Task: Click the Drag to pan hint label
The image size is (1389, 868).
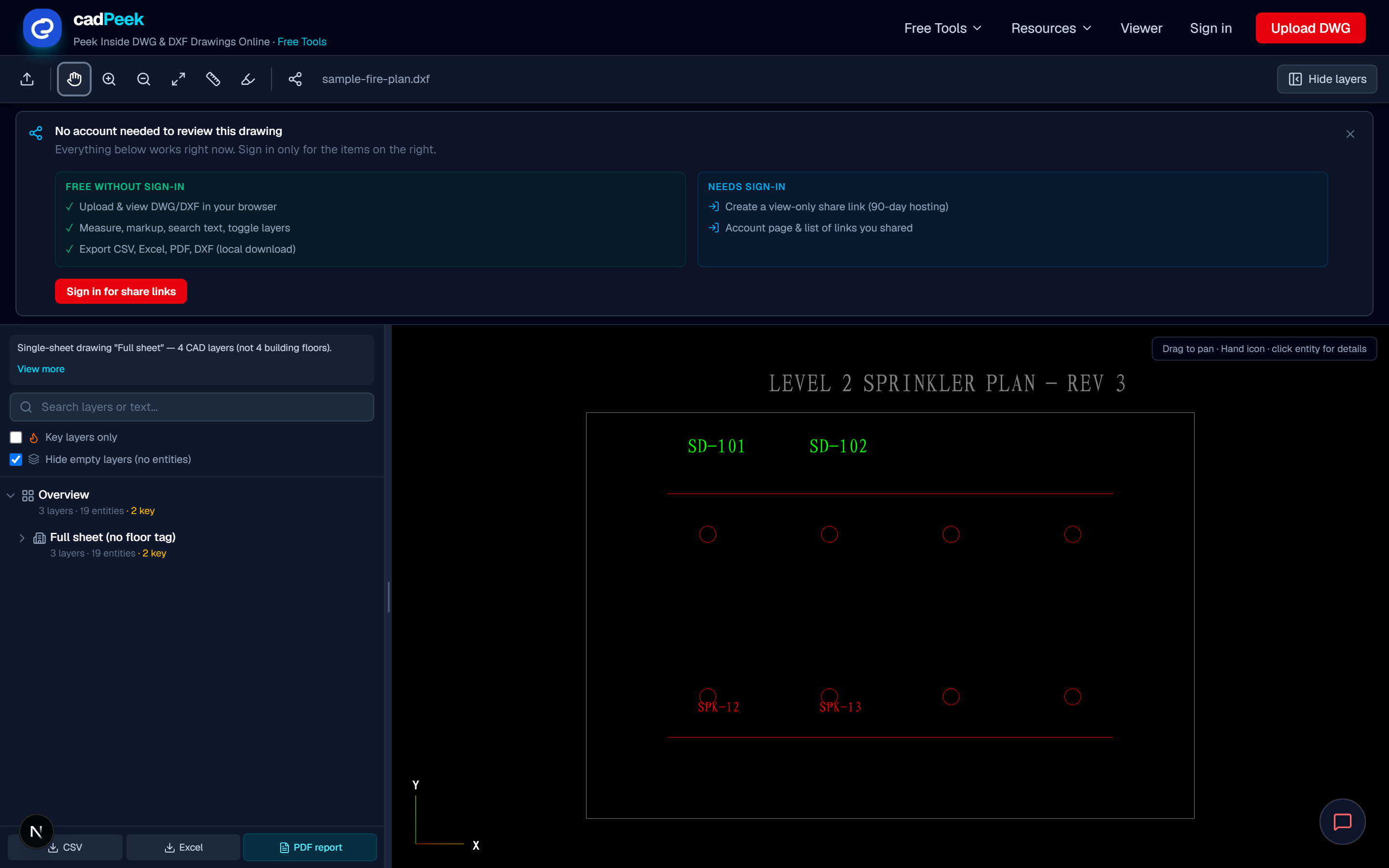Action: coord(1264,349)
